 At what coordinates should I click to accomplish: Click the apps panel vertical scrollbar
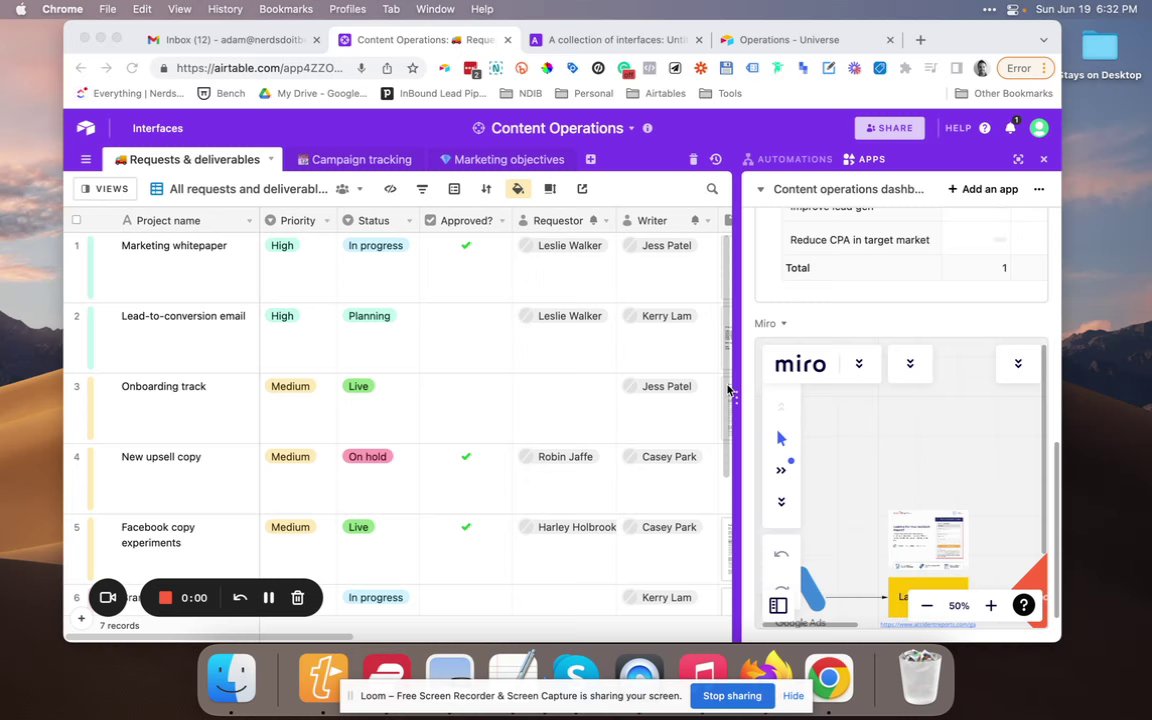pos(1056,529)
